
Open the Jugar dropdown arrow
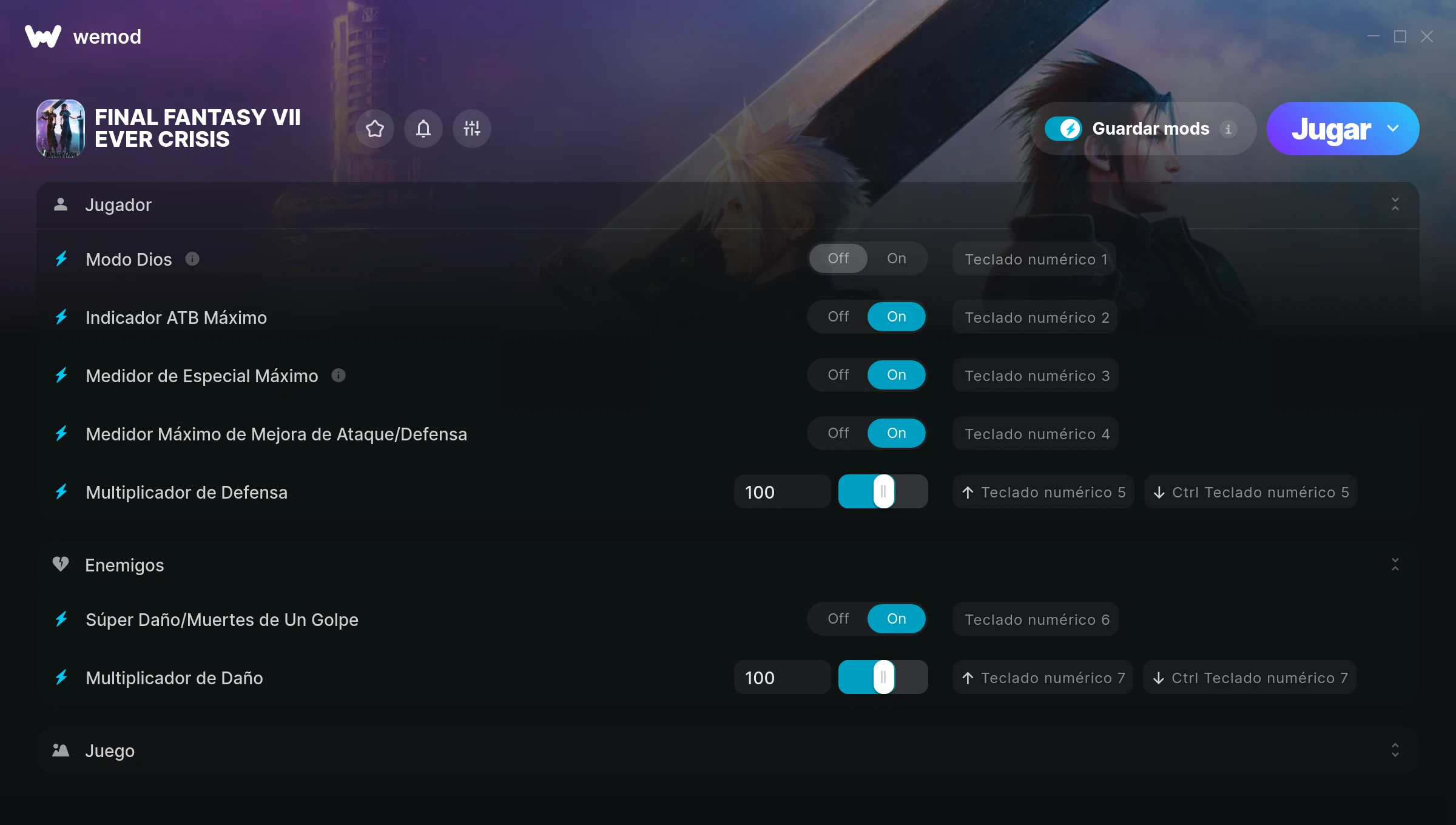[1393, 129]
